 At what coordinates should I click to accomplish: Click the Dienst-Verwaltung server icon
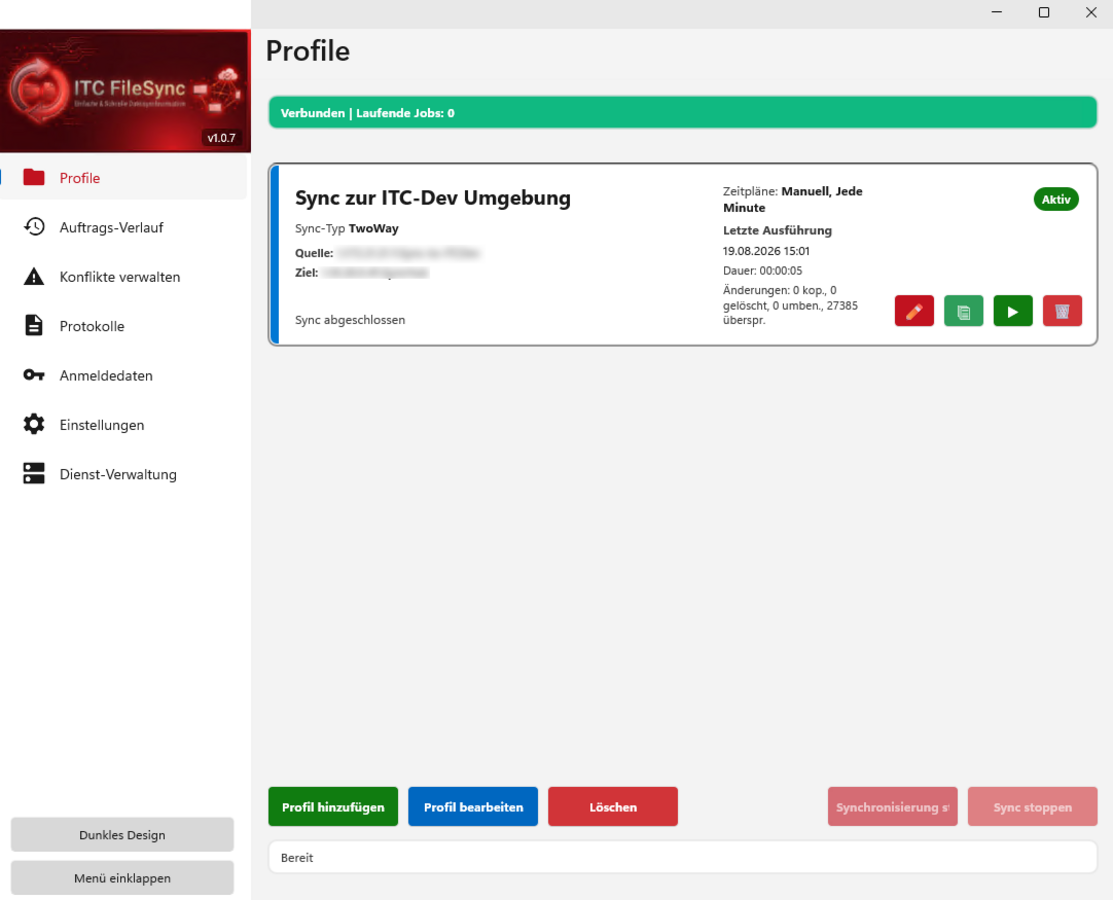coord(34,473)
